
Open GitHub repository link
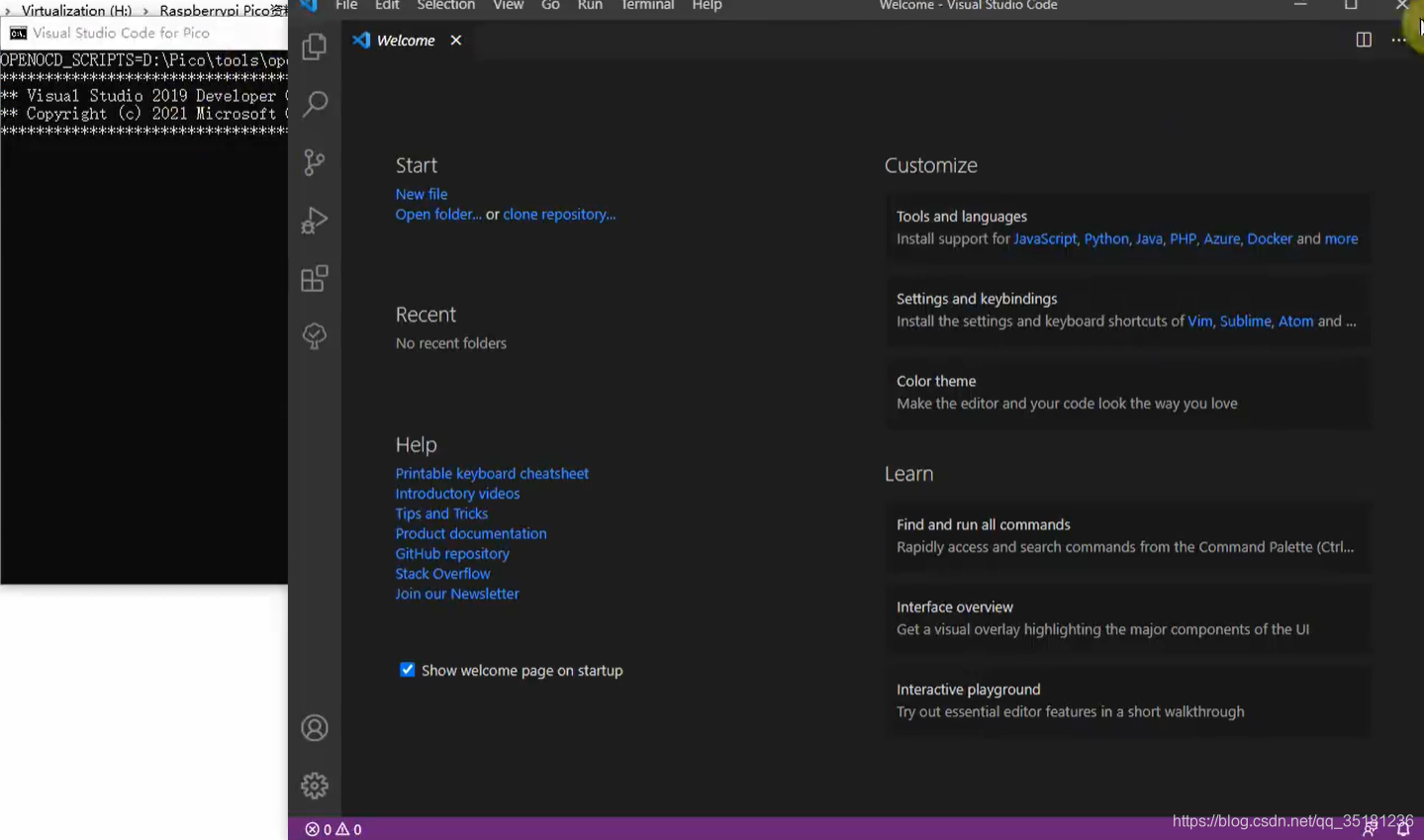[452, 553]
